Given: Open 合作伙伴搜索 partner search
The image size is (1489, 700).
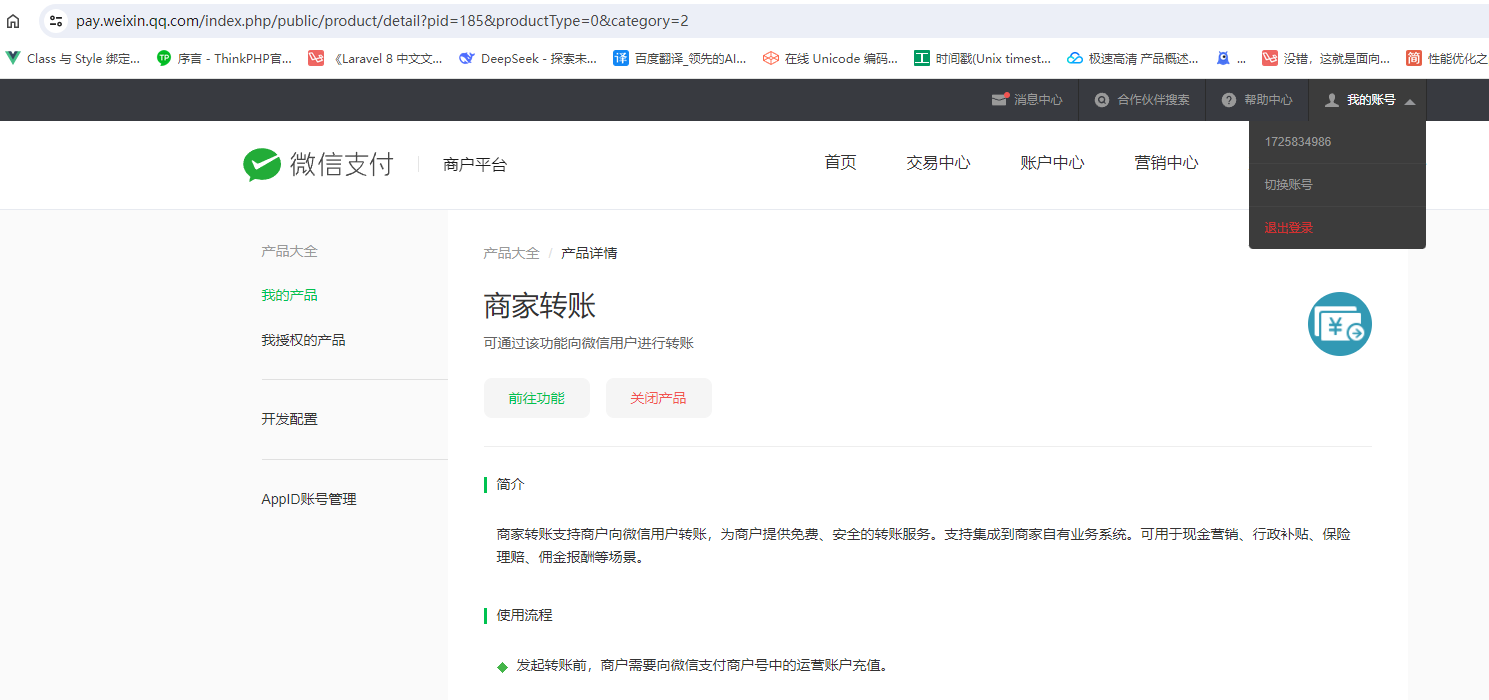Looking at the screenshot, I should (x=1142, y=100).
